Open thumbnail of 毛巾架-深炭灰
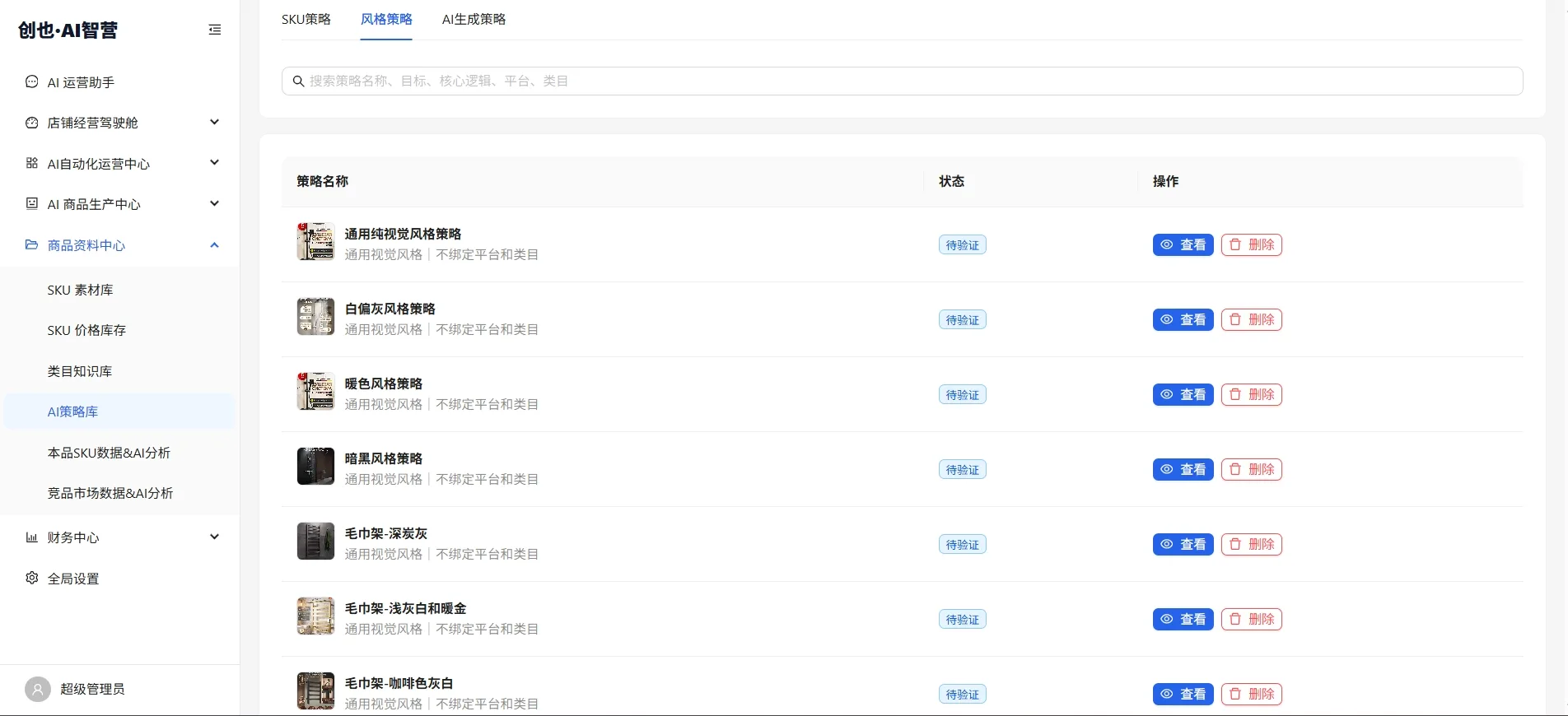This screenshot has height=716, width=1568. tap(315, 541)
